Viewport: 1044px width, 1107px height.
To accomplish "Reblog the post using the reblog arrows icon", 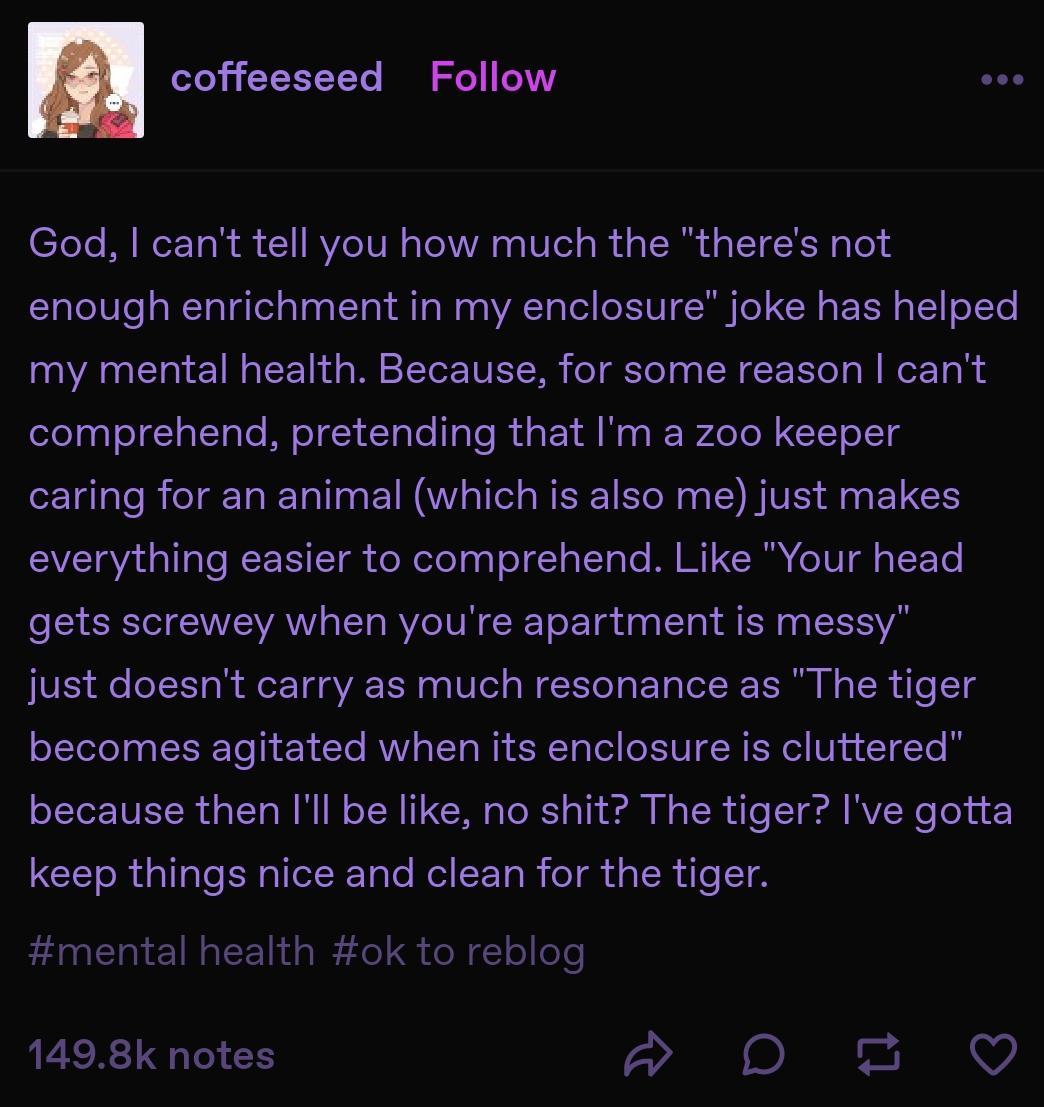I will pos(878,1055).
